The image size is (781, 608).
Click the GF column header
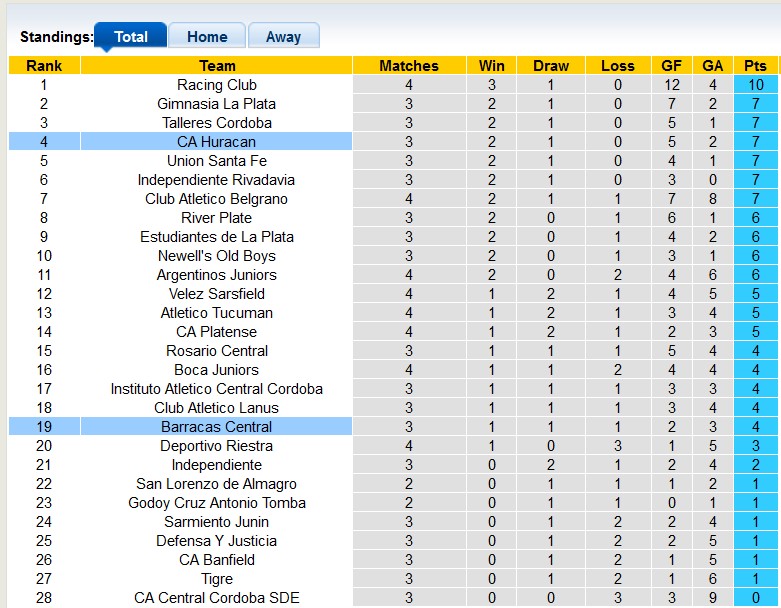tap(671, 65)
